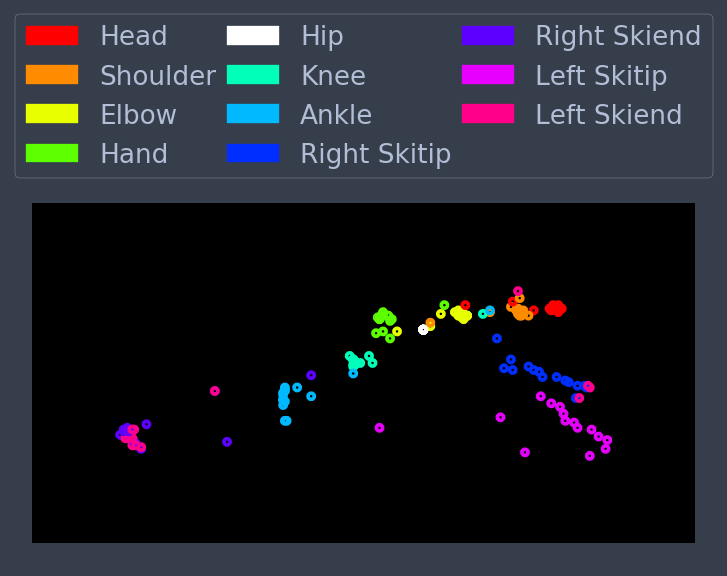Click the red Head color swatch
Viewport: 727px width, 576px height.
[x=52, y=36]
